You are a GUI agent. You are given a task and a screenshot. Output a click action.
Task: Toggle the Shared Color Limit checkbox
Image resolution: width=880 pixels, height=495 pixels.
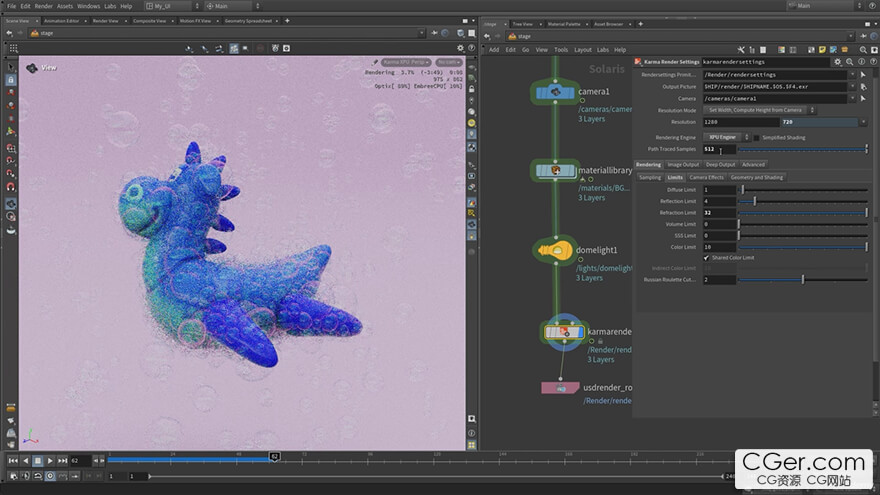click(707, 257)
